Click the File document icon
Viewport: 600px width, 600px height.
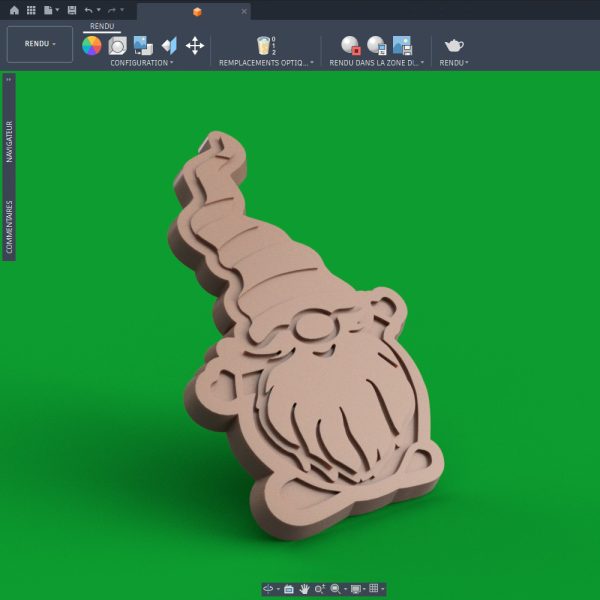coord(48,10)
